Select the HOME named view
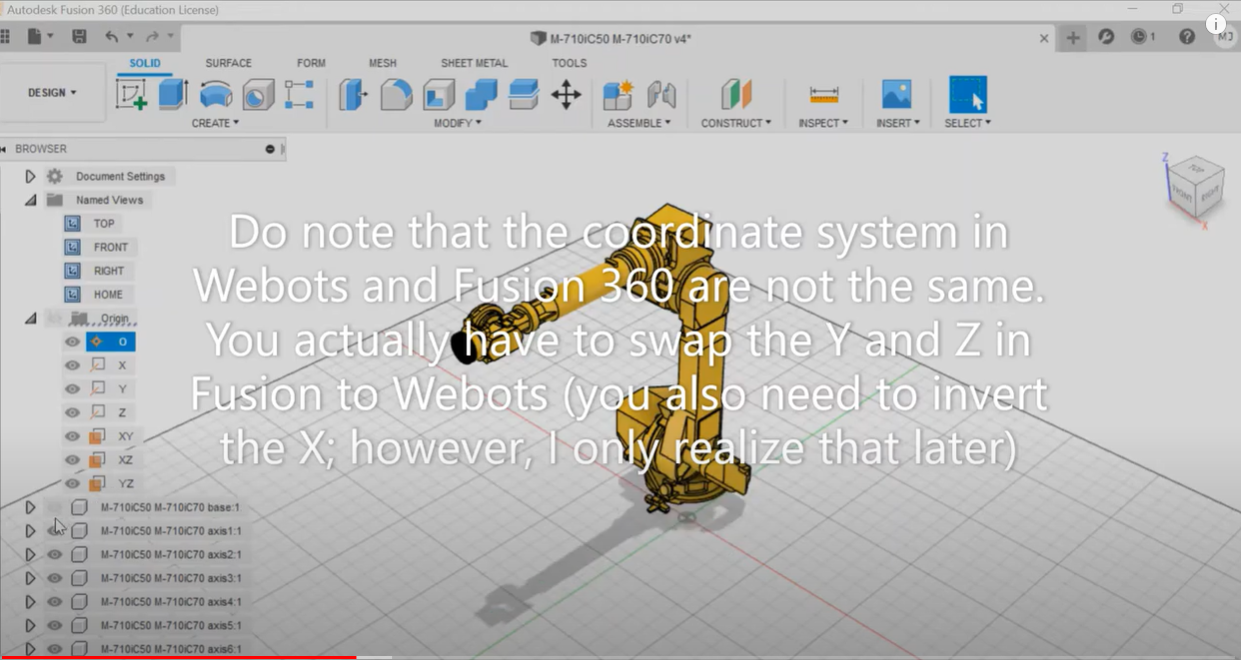 click(x=108, y=294)
